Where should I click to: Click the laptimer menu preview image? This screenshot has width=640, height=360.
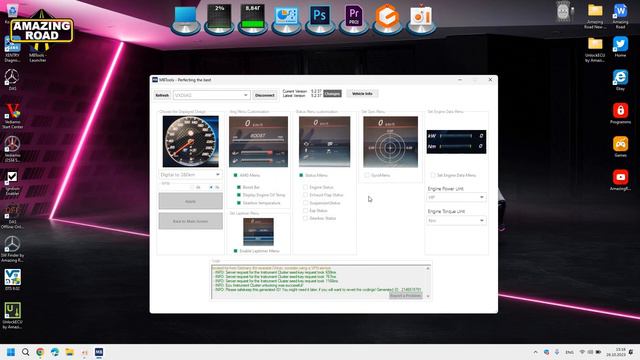point(258,232)
